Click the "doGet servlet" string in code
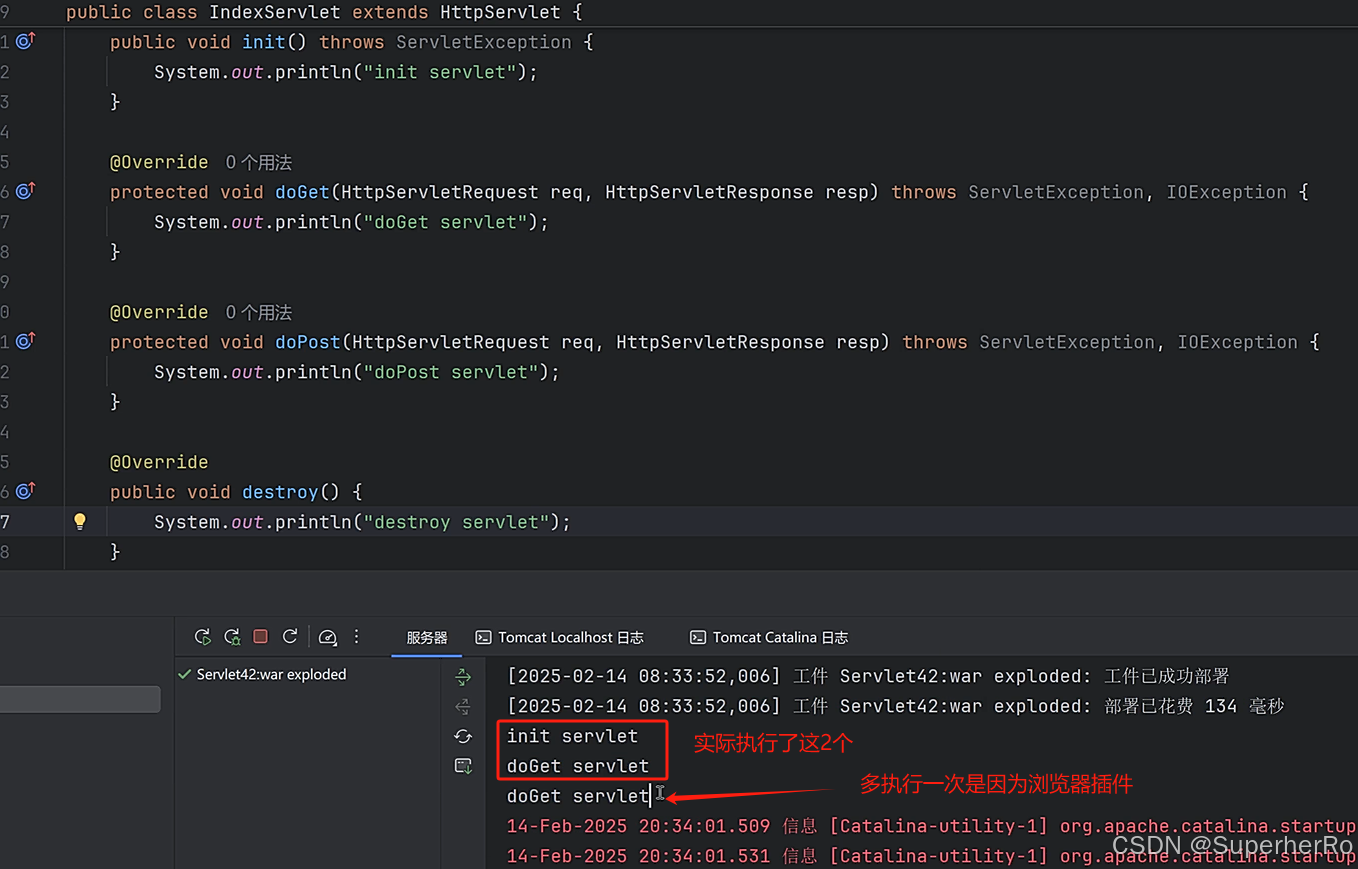1358x869 pixels. [446, 222]
